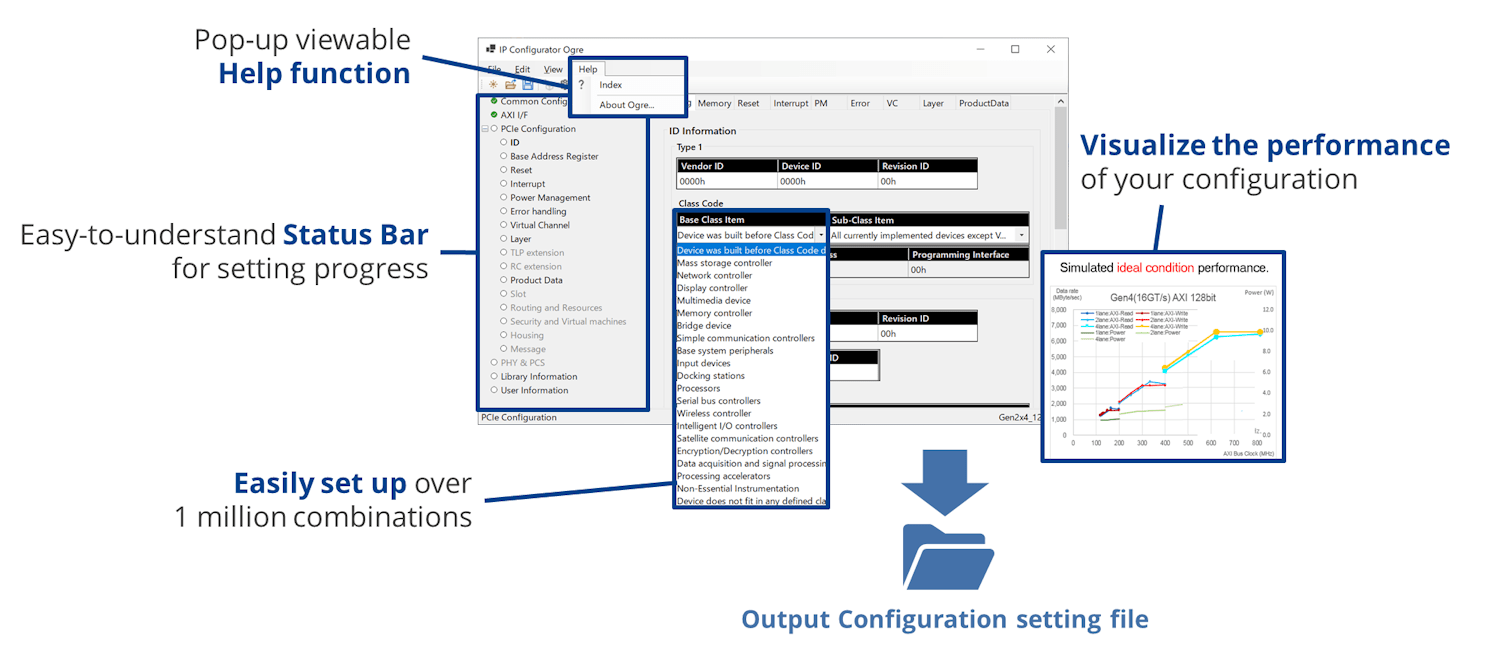Choose Network controller from class list
Screen dimensions: 1500x650
coord(714,276)
